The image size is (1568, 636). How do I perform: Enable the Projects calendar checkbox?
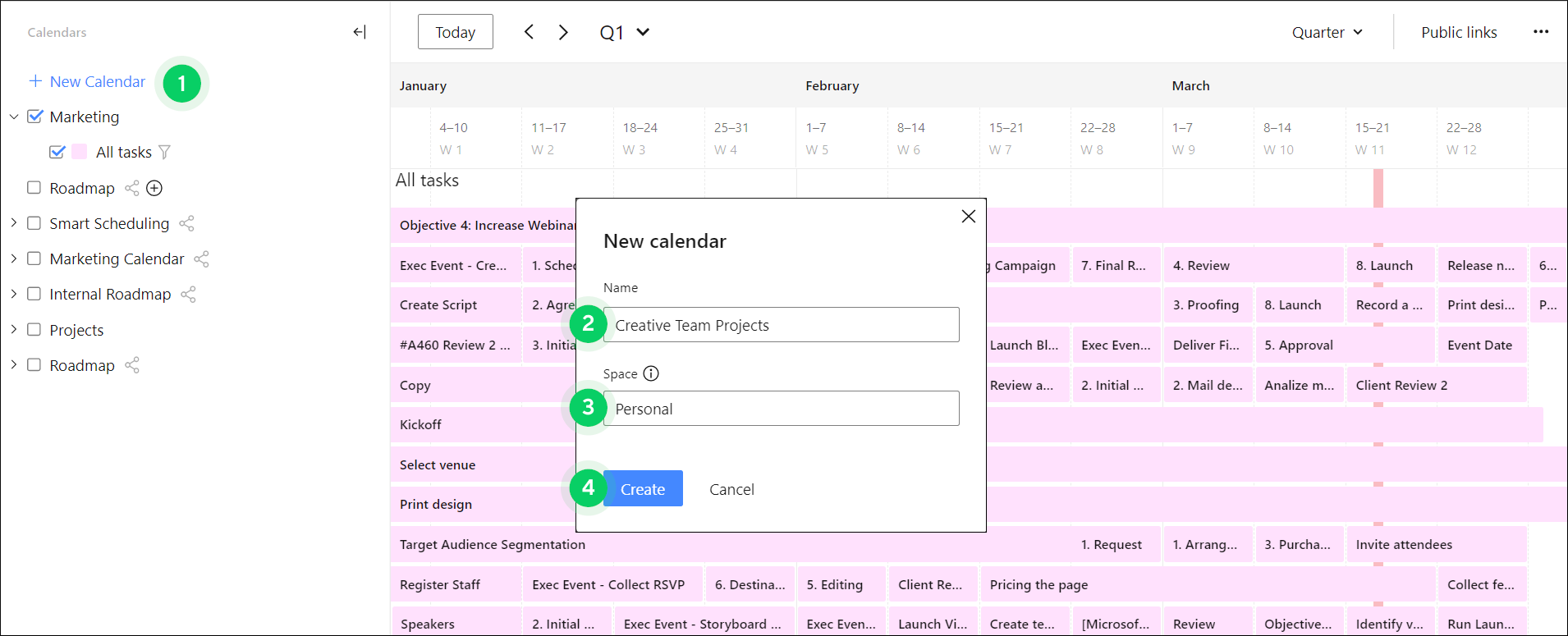tap(34, 329)
